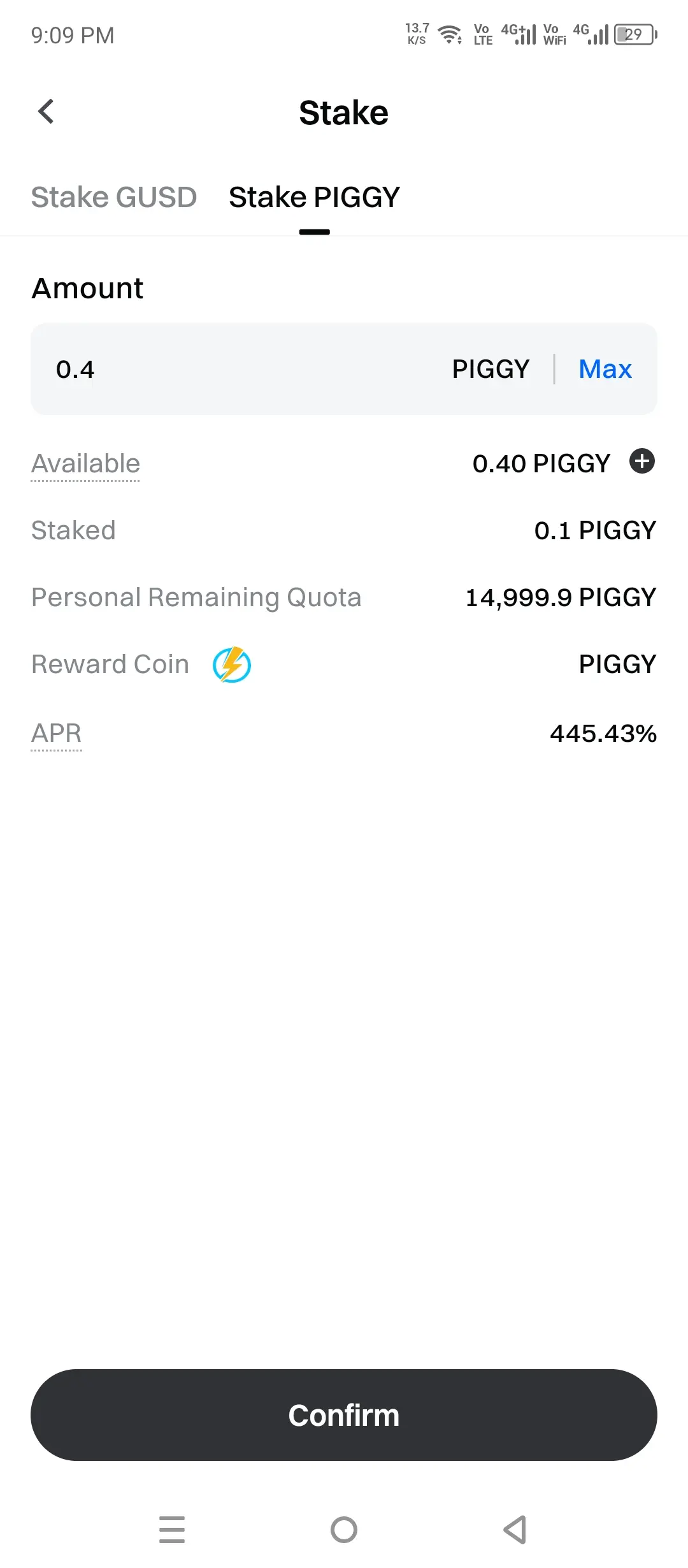Tap the Android back triangle icon
This screenshot has height=1568, width=688.
[515, 1530]
